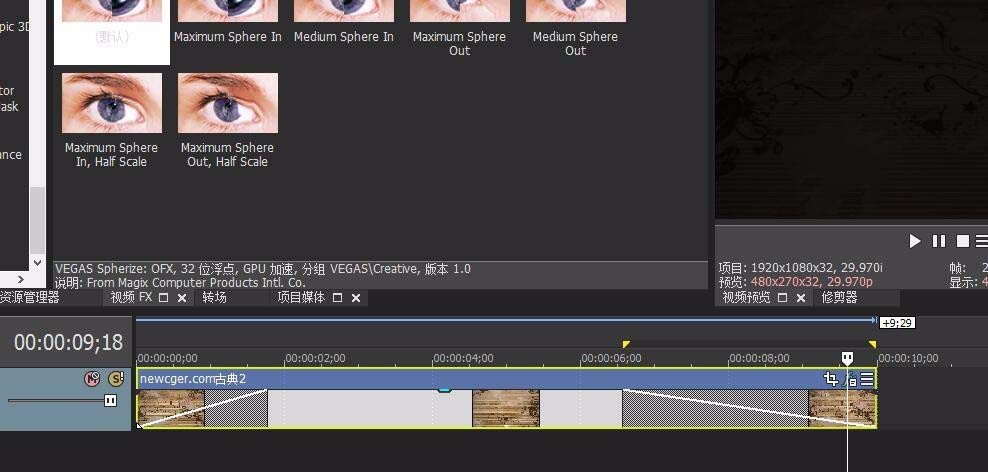Image resolution: width=988 pixels, height=472 pixels.
Task: Close the 项目媒体 tab
Action: click(356, 298)
